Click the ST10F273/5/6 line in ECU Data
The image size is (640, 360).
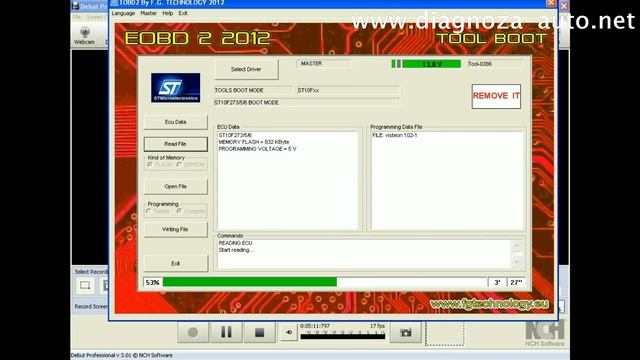click(x=235, y=135)
